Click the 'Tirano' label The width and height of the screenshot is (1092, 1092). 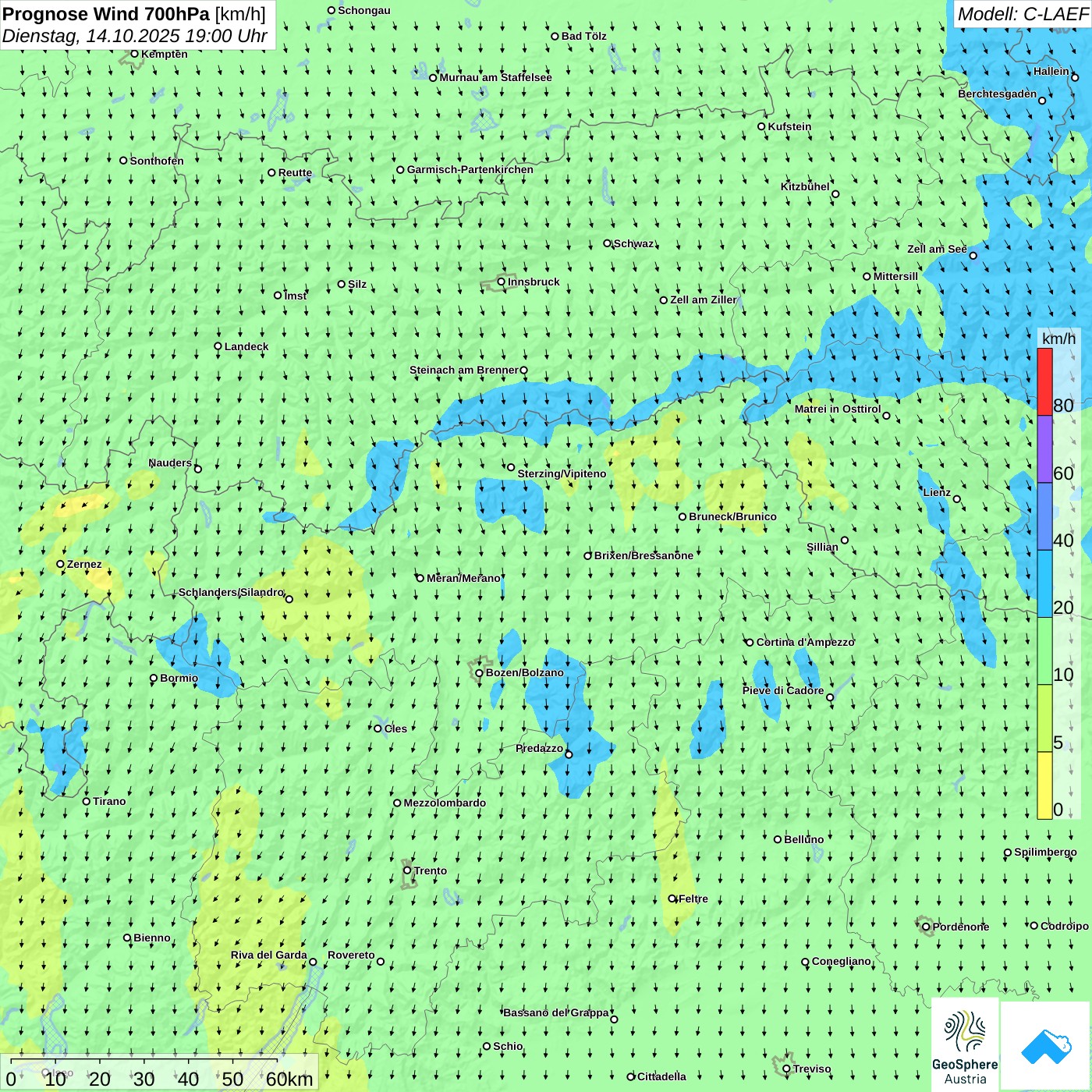(x=109, y=801)
